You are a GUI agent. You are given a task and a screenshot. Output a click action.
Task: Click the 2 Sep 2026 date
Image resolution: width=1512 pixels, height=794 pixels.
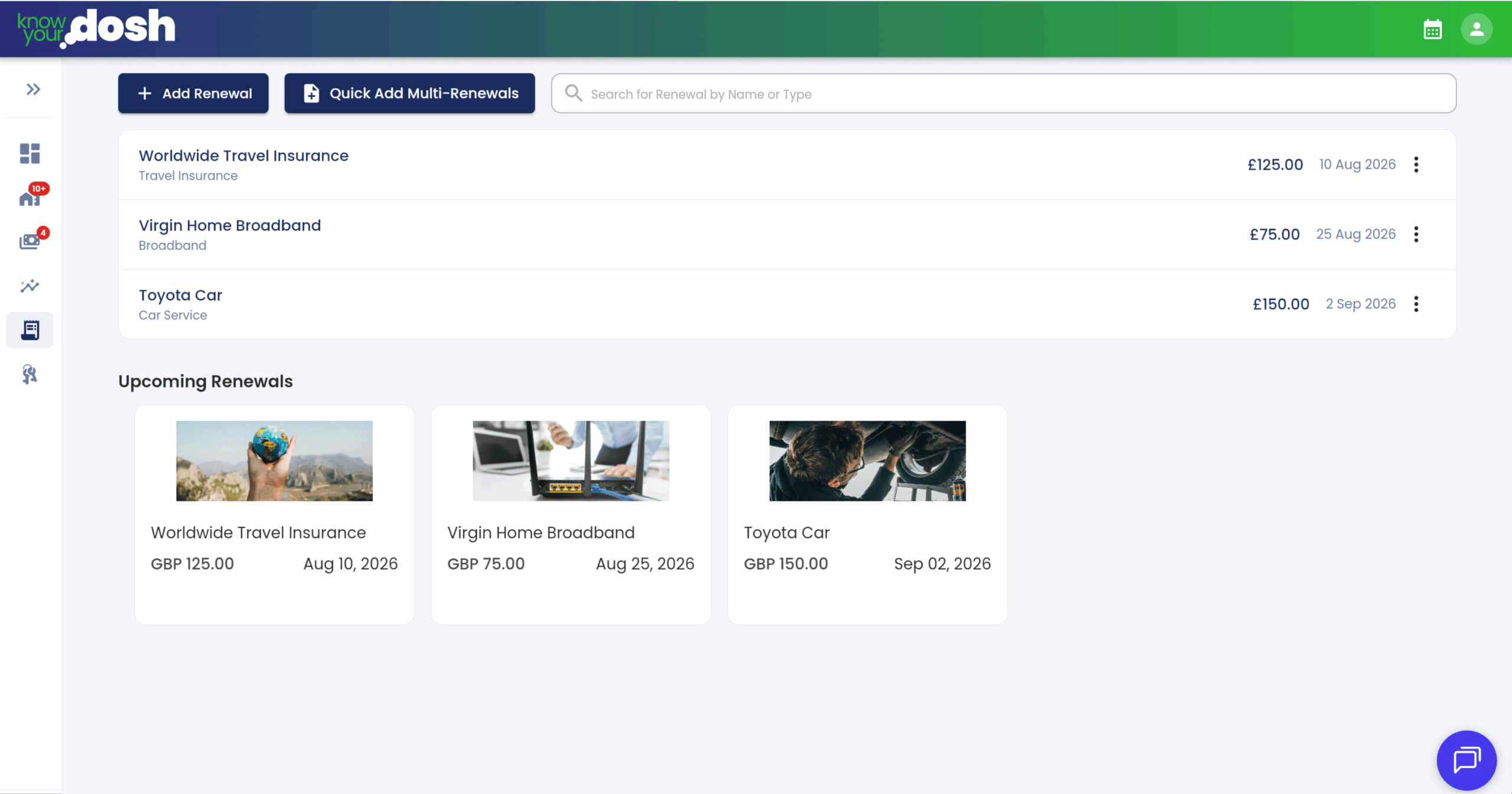point(1361,304)
